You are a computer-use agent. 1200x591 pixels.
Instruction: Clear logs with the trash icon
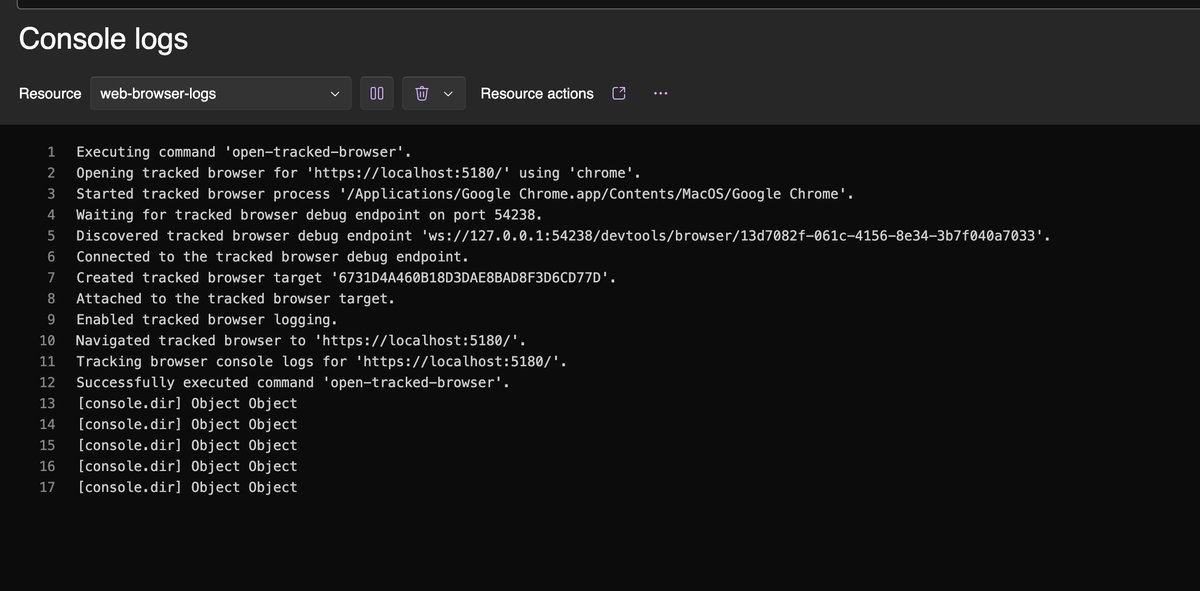click(x=422, y=93)
